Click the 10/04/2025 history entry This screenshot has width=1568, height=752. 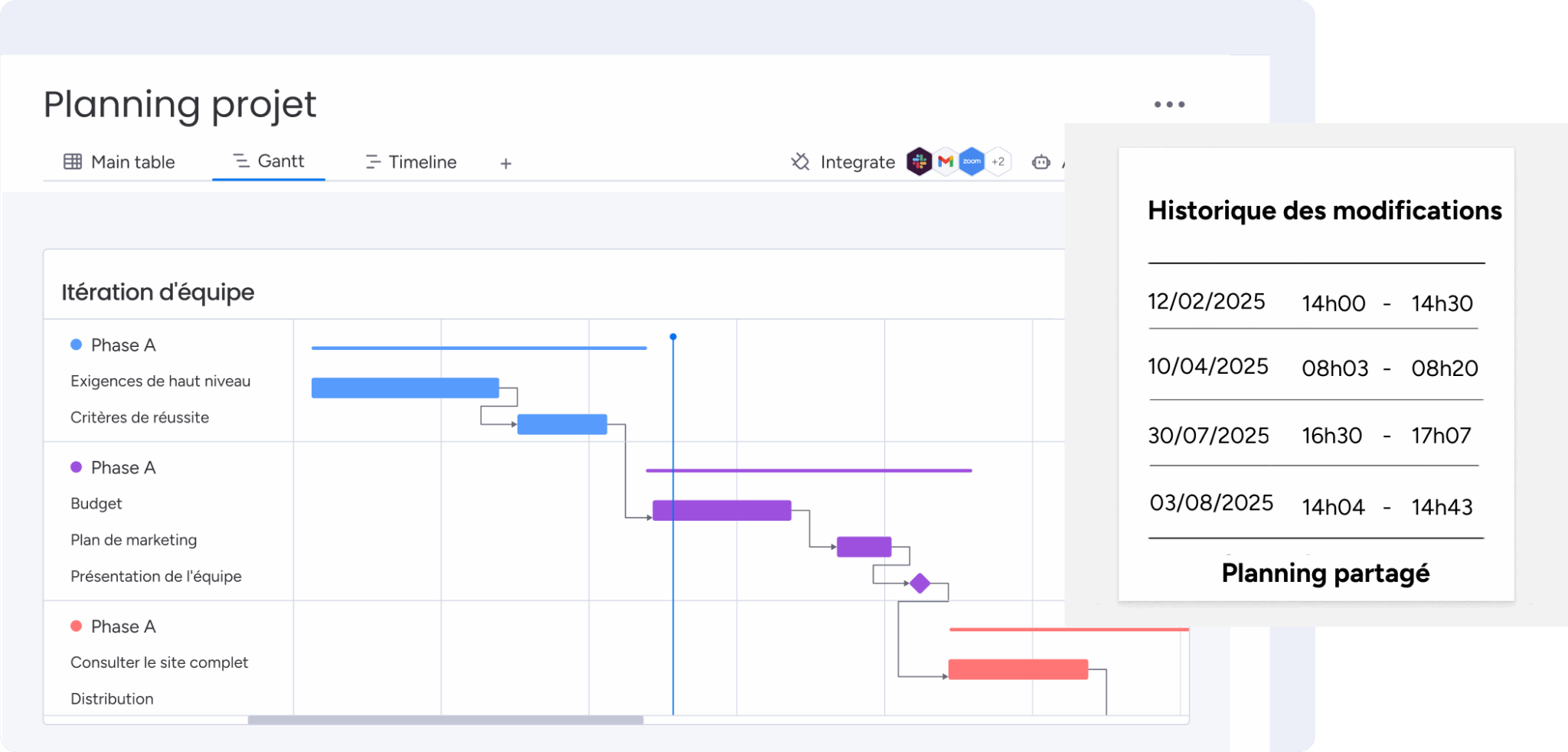pos(1313,368)
